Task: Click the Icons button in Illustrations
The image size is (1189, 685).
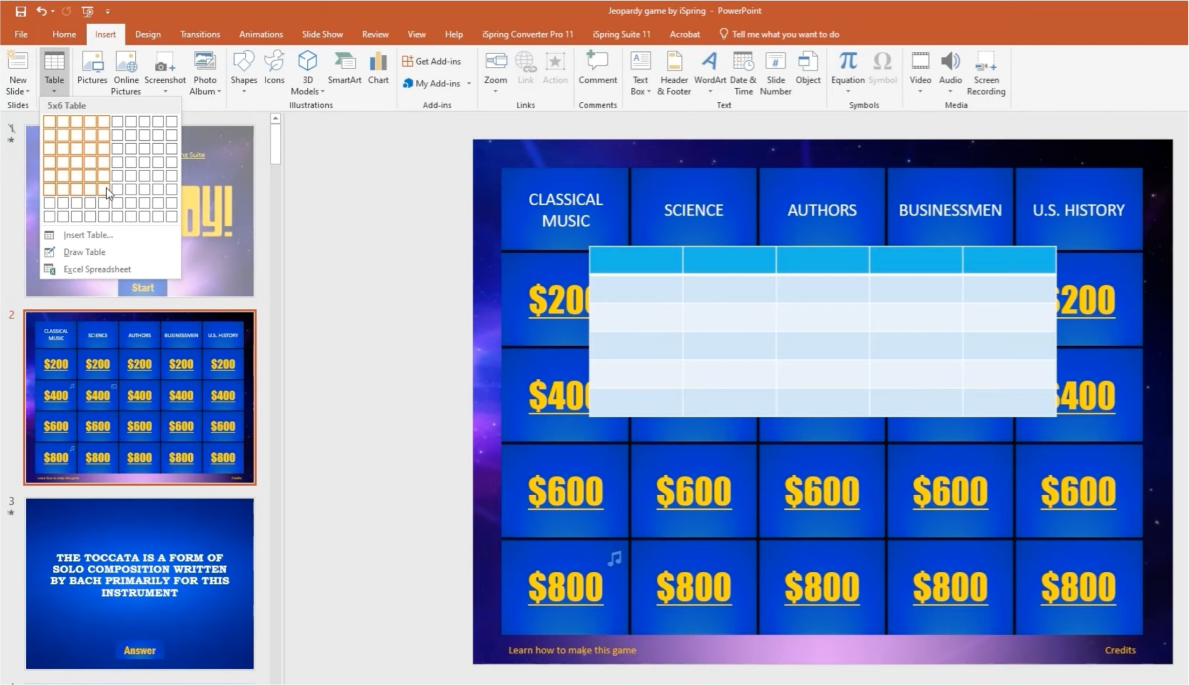Action: pyautogui.click(x=274, y=68)
